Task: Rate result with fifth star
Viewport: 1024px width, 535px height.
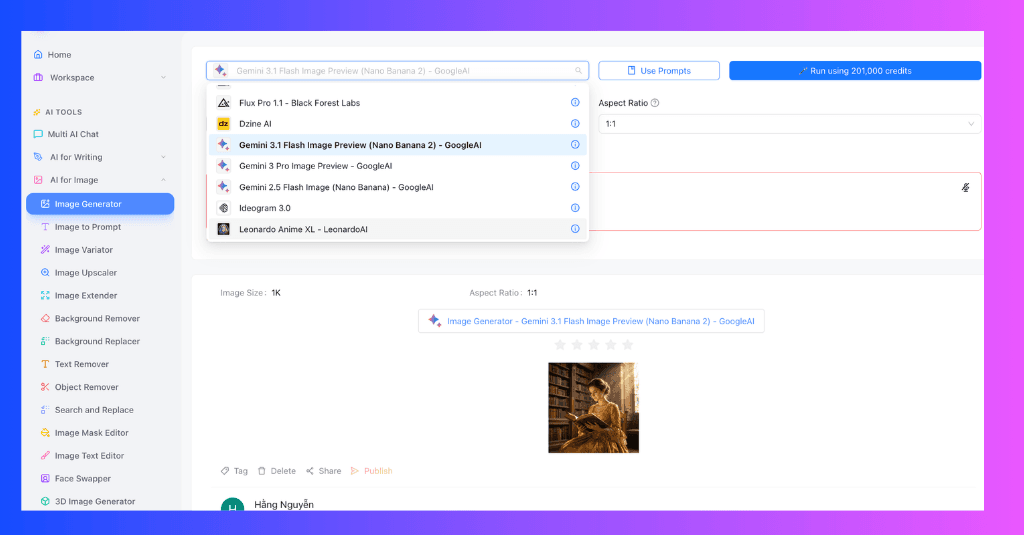Action: 628,345
